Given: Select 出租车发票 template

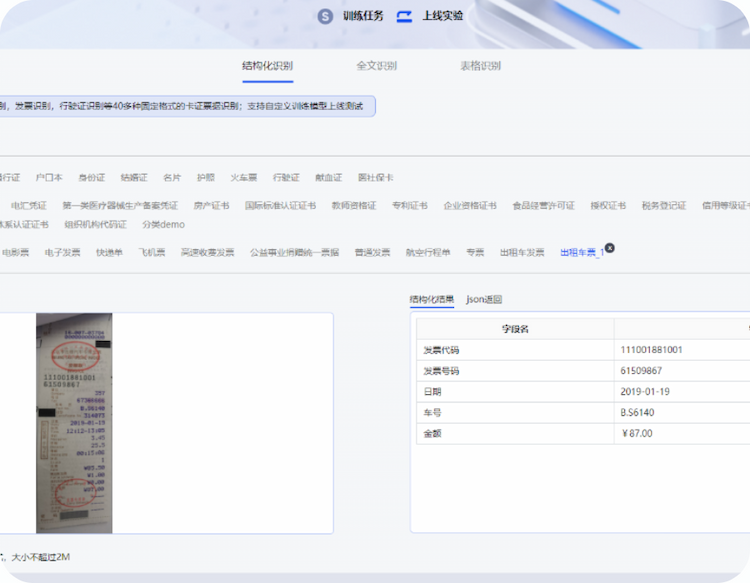Looking at the screenshot, I should (522, 253).
